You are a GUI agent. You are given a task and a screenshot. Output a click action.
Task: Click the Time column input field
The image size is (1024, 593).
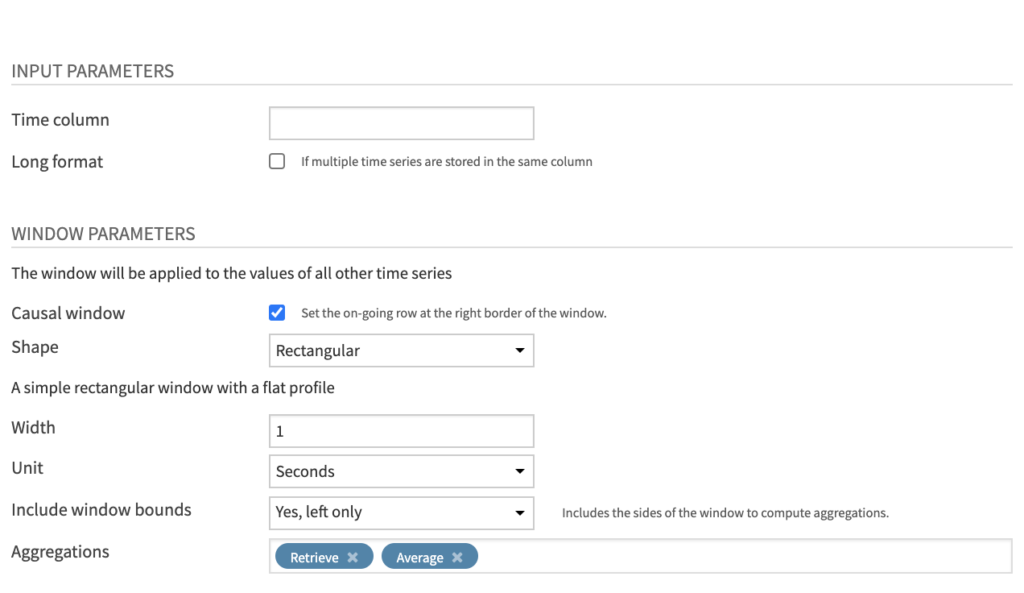(400, 122)
